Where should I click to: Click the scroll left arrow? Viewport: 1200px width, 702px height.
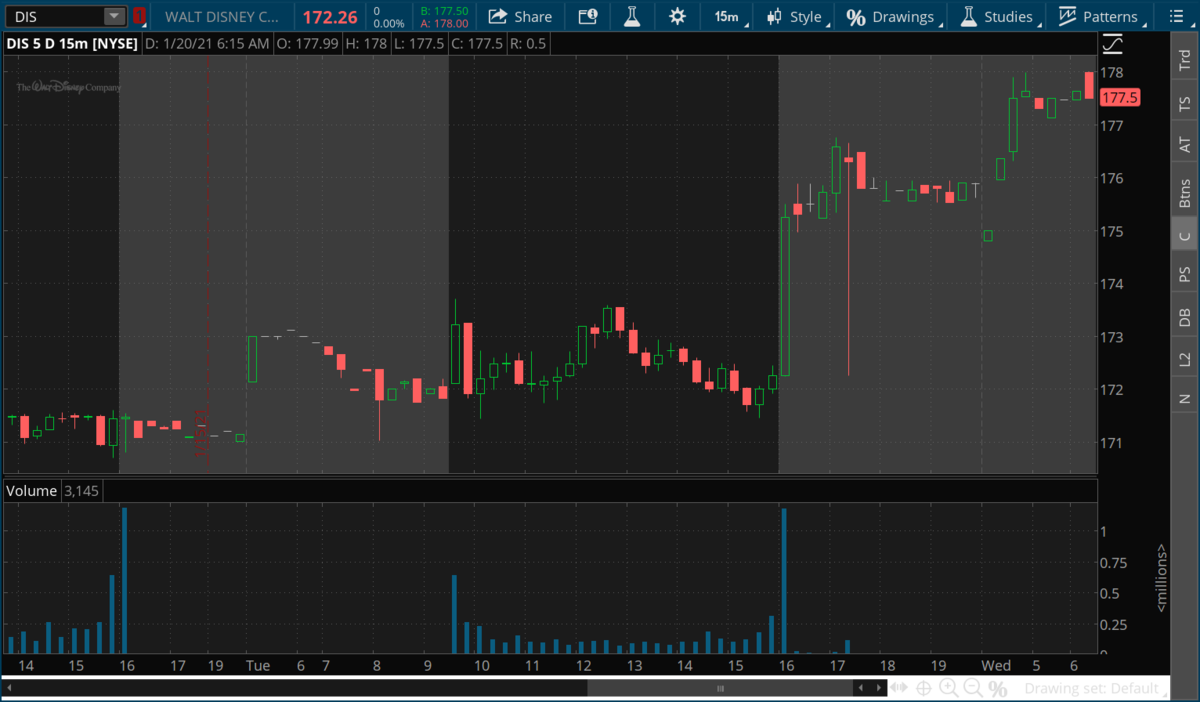[860, 688]
